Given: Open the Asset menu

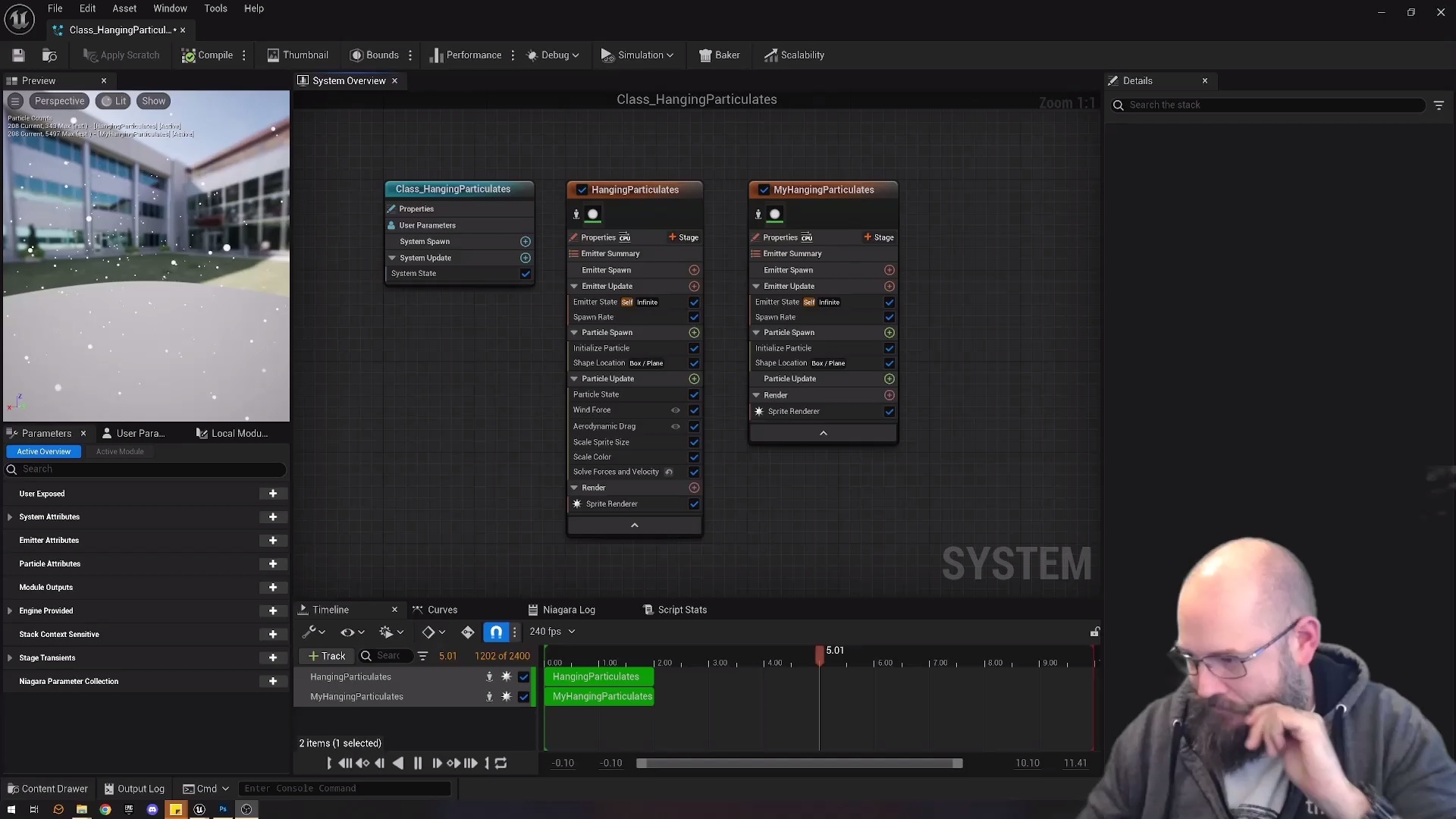Looking at the screenshot, I should coord(124,8).
